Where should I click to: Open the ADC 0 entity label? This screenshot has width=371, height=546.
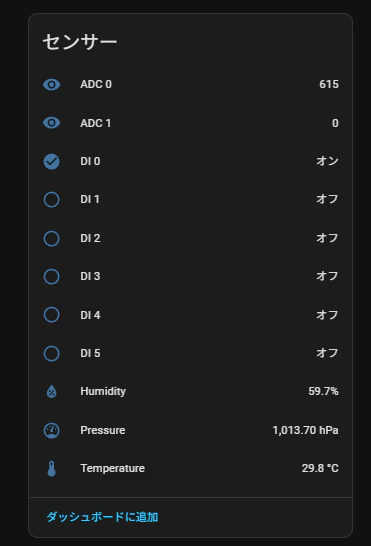96,84
